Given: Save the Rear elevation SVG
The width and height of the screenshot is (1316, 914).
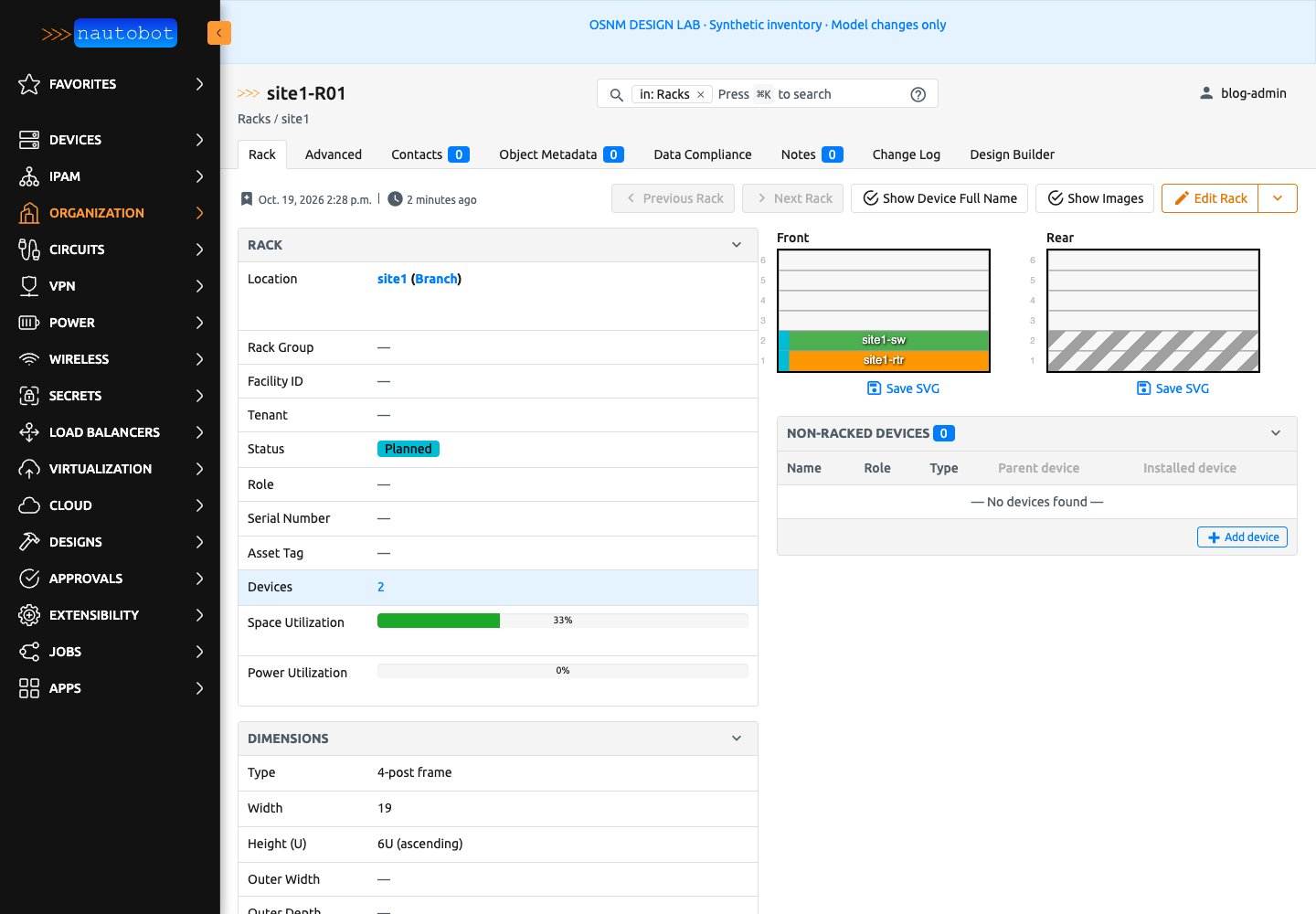Looking at the screenshot, I should [1173, 388].
